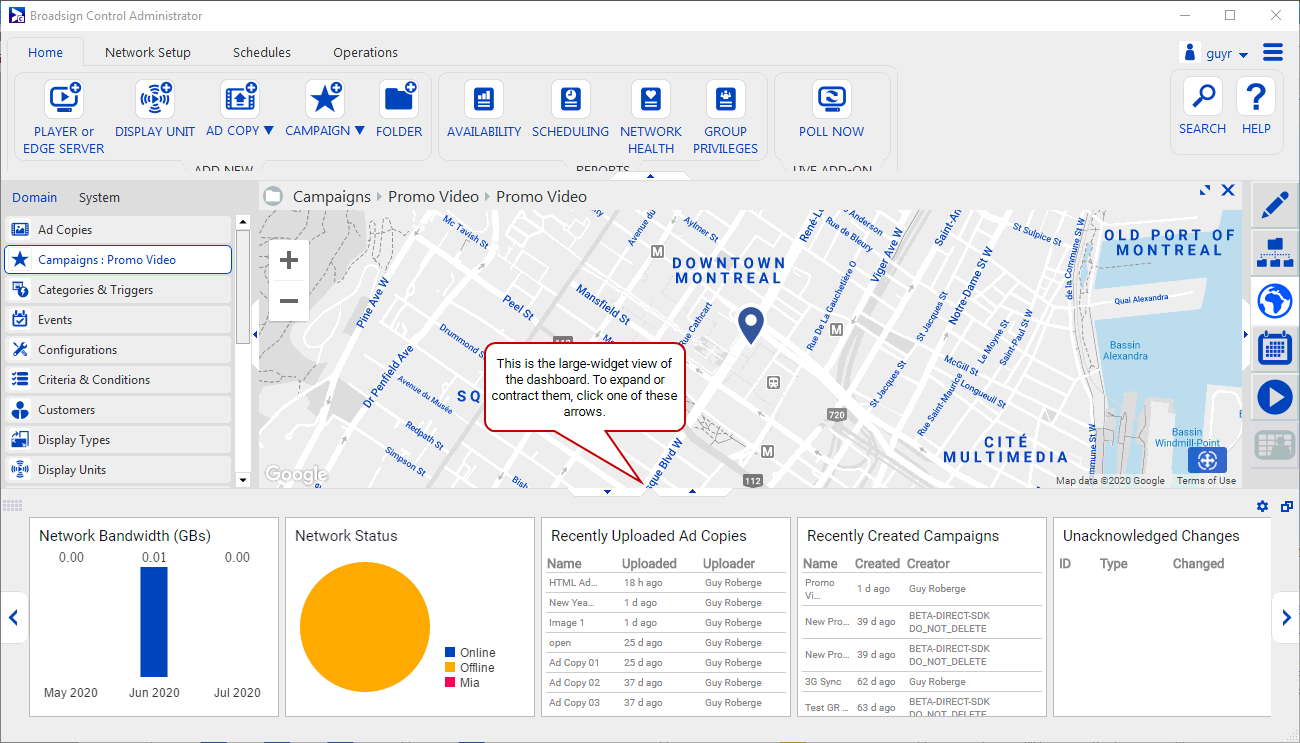Pop out the dashboard panel
Viewport: 1300px width, 743px height.
pyautogui.click(x=1287, y=507)
